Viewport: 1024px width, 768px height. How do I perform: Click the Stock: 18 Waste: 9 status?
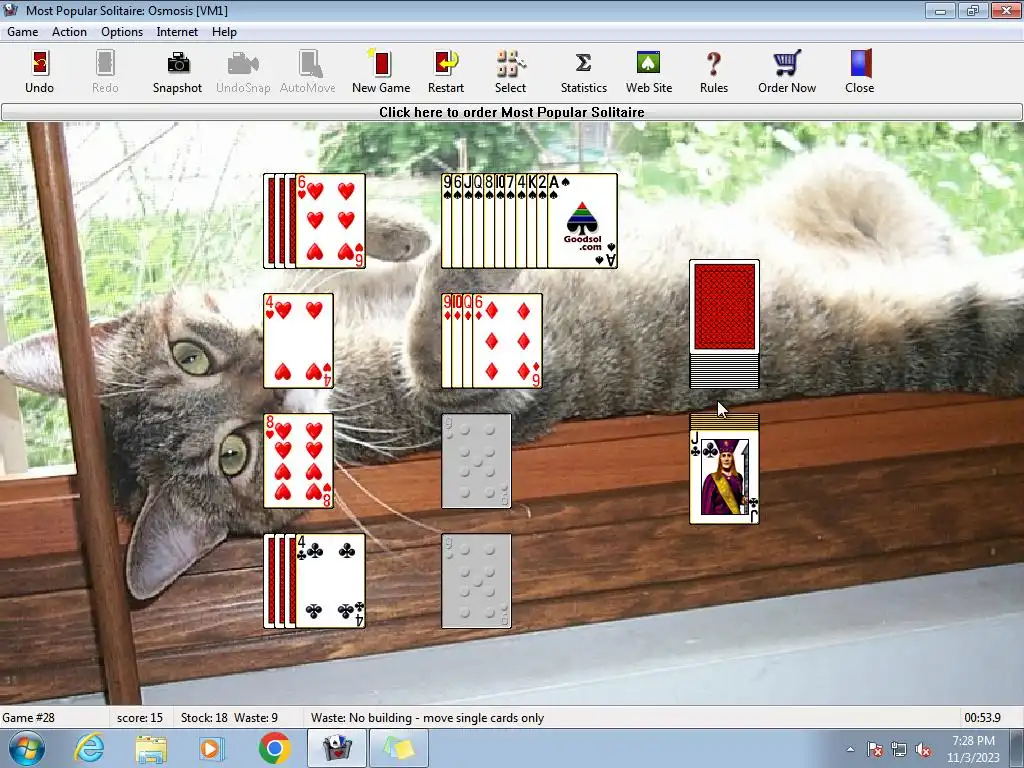point(229,718)
